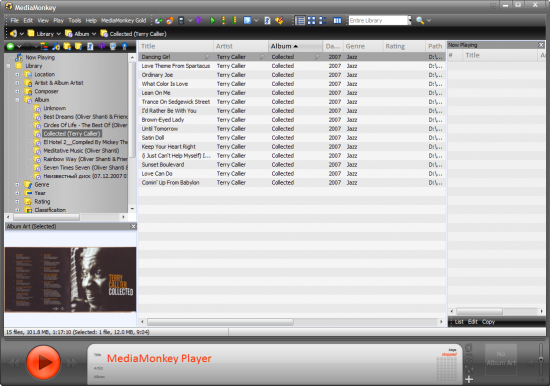
Task: Sort tracks by the Rating column header
Action: 404,46
